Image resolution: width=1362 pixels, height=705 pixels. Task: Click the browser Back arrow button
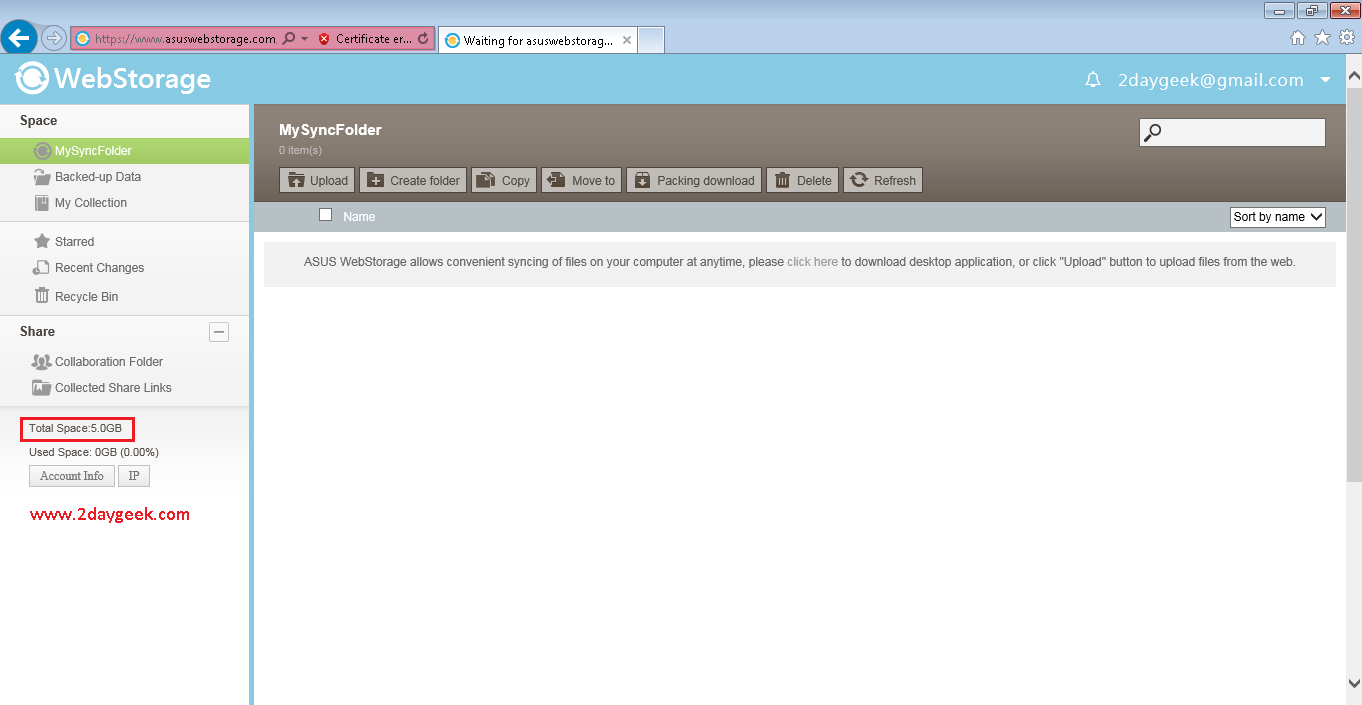[20, 38]
